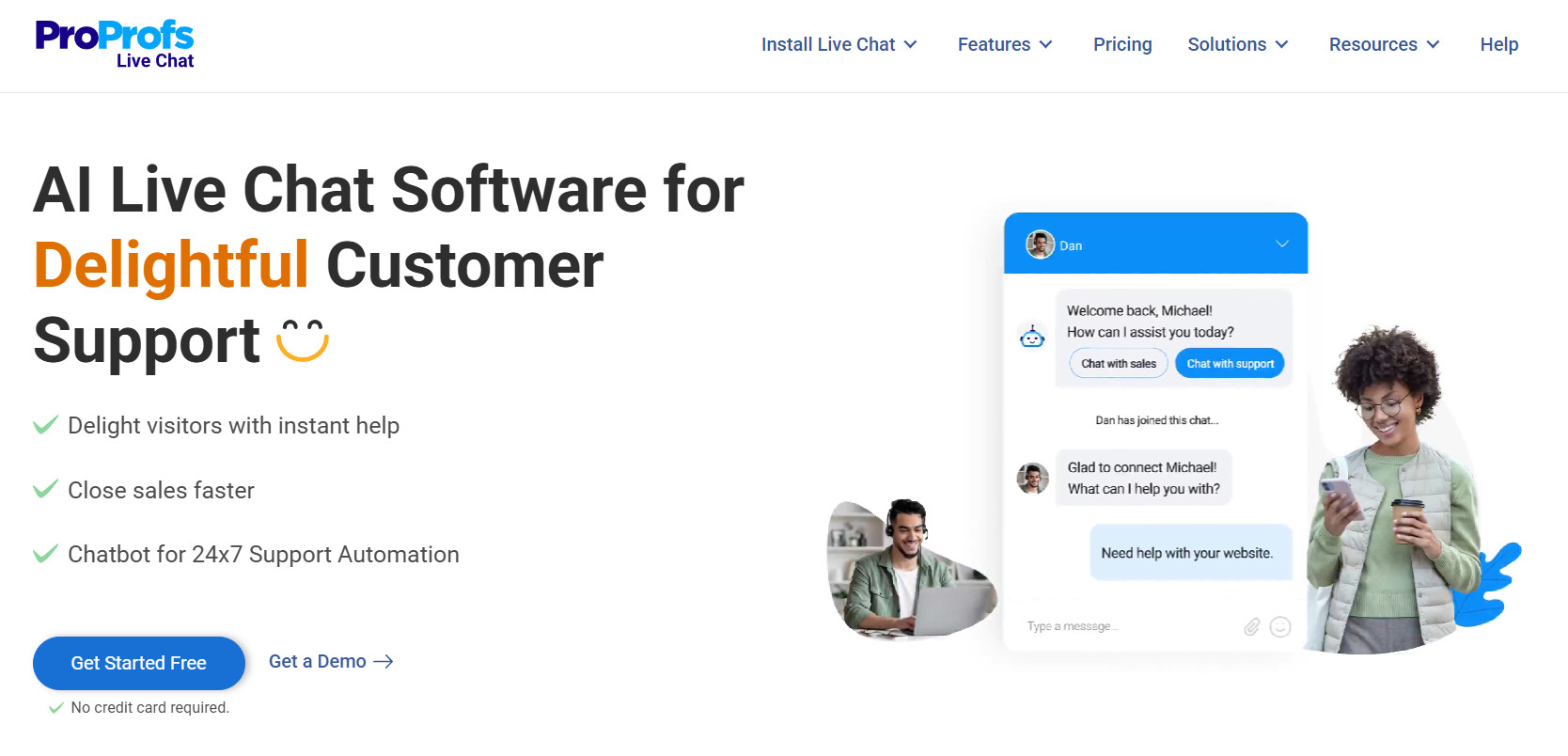Expand the Features dropdown menu
1568x756 pixels.
tap(1005, 44)
